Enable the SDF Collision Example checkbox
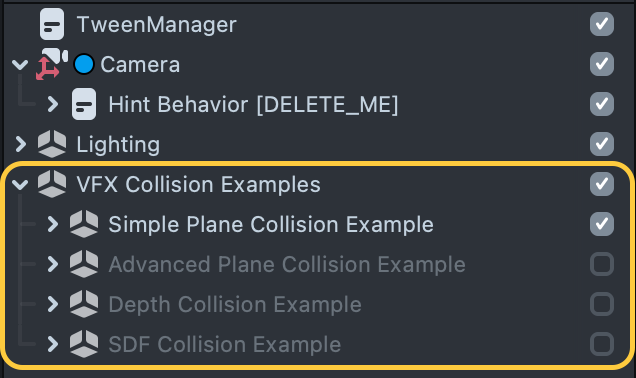This screenshot has height=378, width=636. (x=602, y=344)
